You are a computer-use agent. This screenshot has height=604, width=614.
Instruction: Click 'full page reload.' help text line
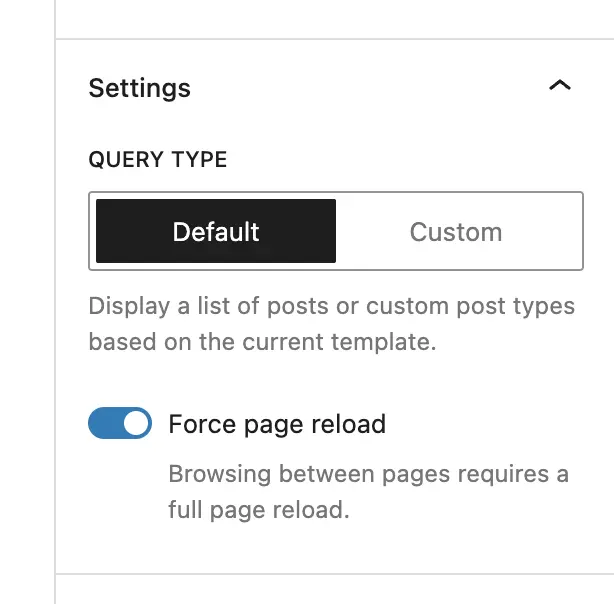pyautogui.click(x=258, y=509)
